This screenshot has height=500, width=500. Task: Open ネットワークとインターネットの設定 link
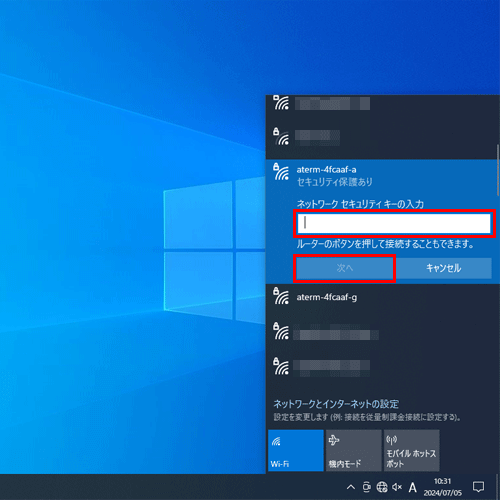tap(336, 404)
